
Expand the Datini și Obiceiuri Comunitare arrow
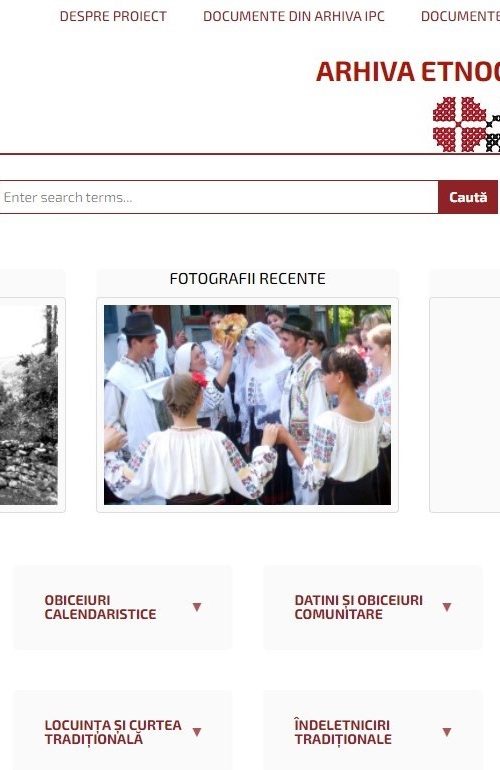[x=447, y=607]
